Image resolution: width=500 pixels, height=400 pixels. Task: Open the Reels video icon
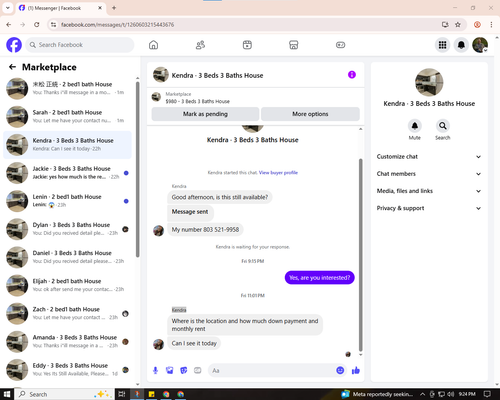coord(247,45)
